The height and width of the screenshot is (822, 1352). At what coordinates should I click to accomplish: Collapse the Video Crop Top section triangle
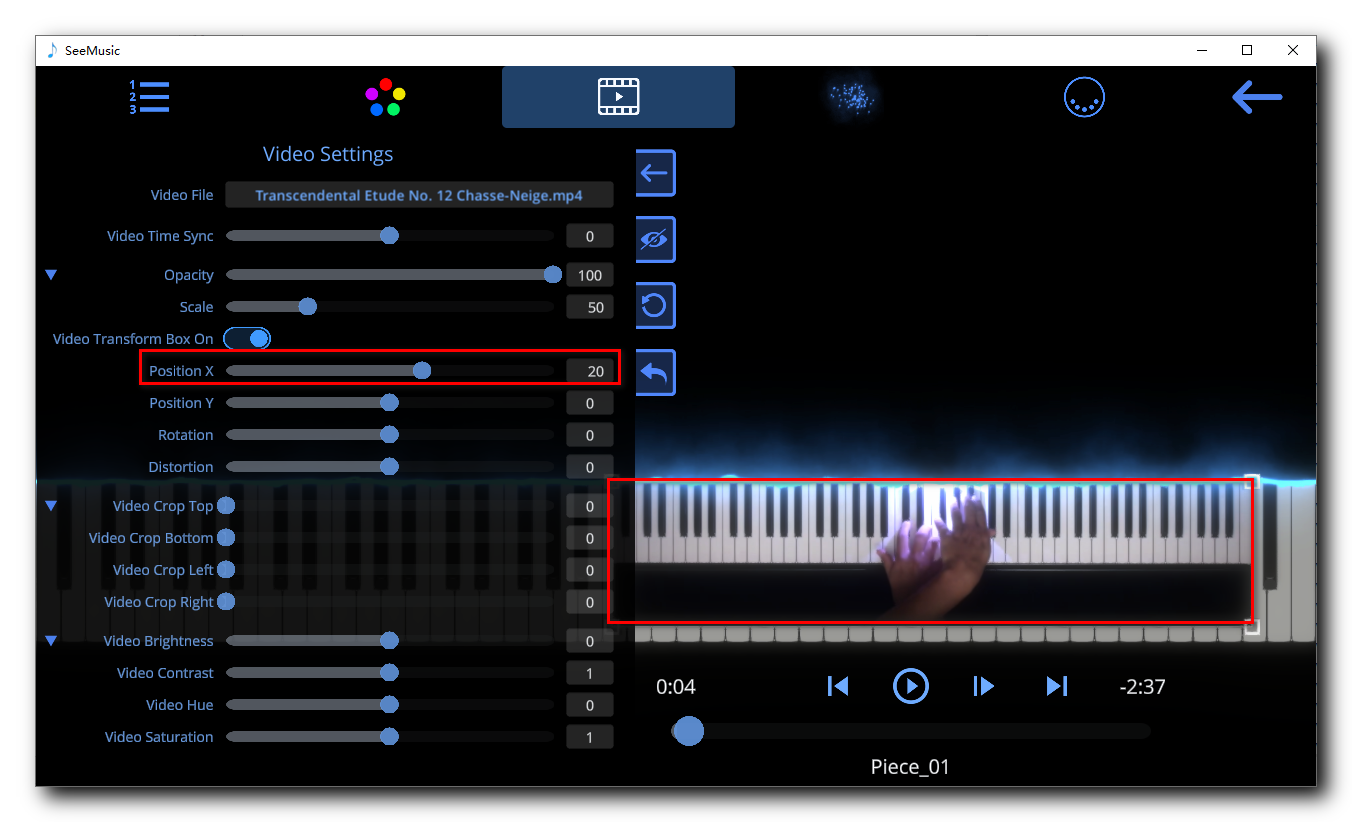click(x=51, y=506)
